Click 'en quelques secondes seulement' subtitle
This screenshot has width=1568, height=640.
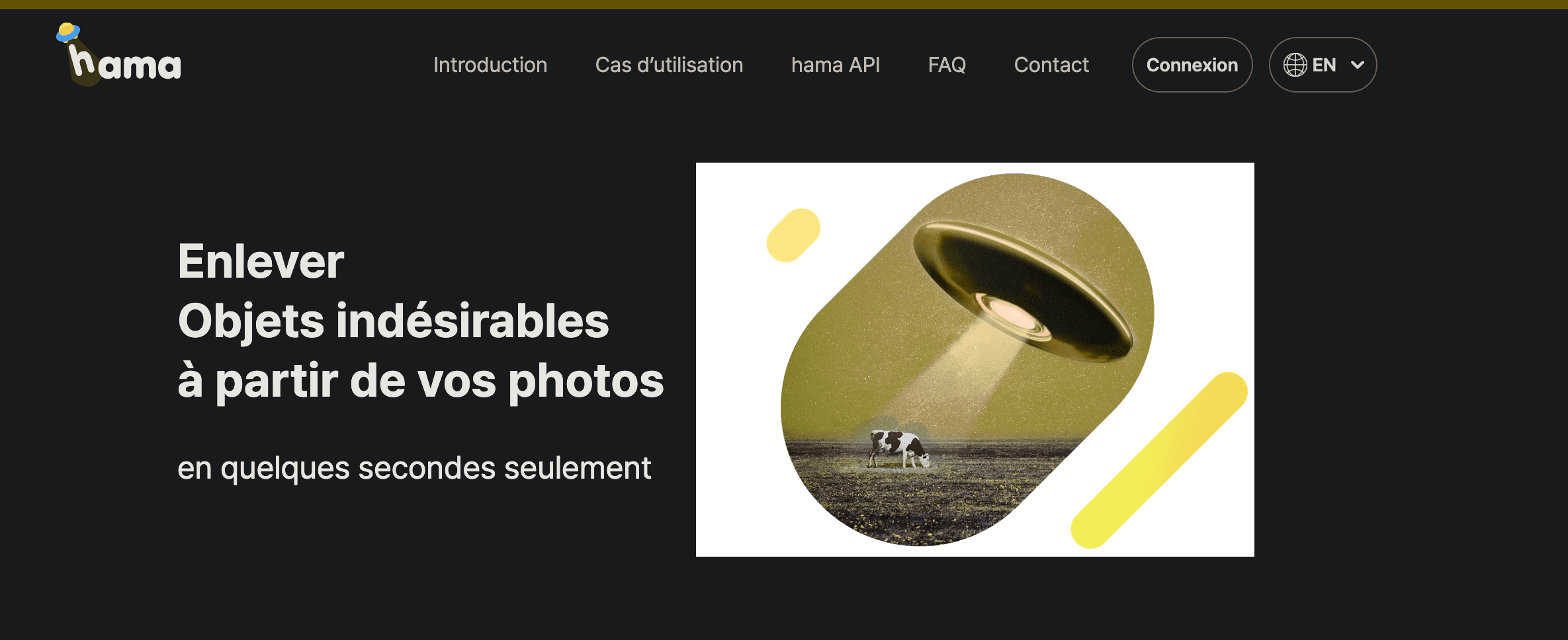(x=414, y=468)
